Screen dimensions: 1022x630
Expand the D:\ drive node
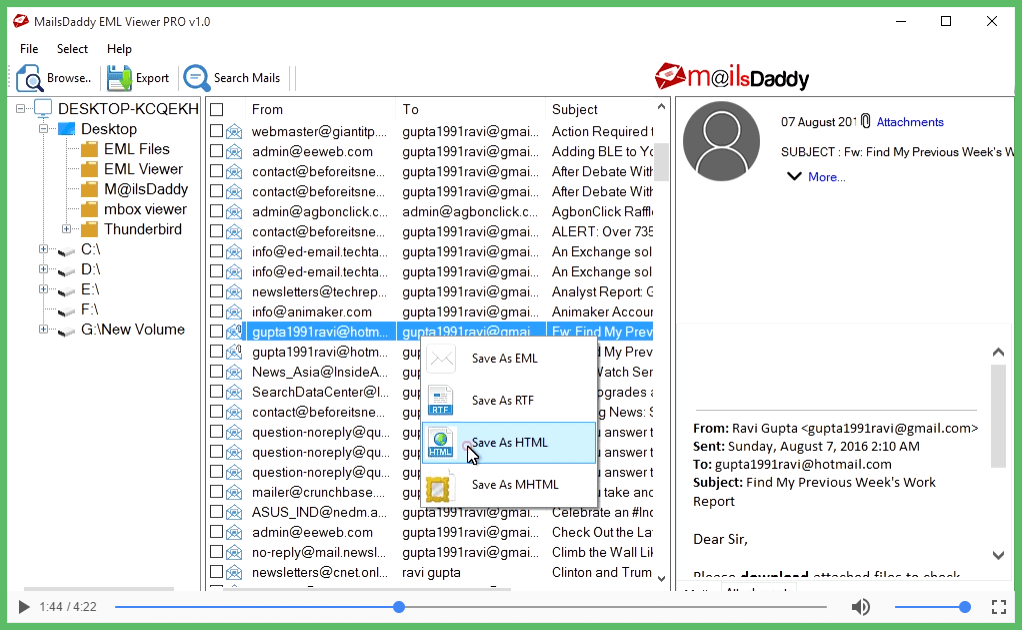click(43, 269)
